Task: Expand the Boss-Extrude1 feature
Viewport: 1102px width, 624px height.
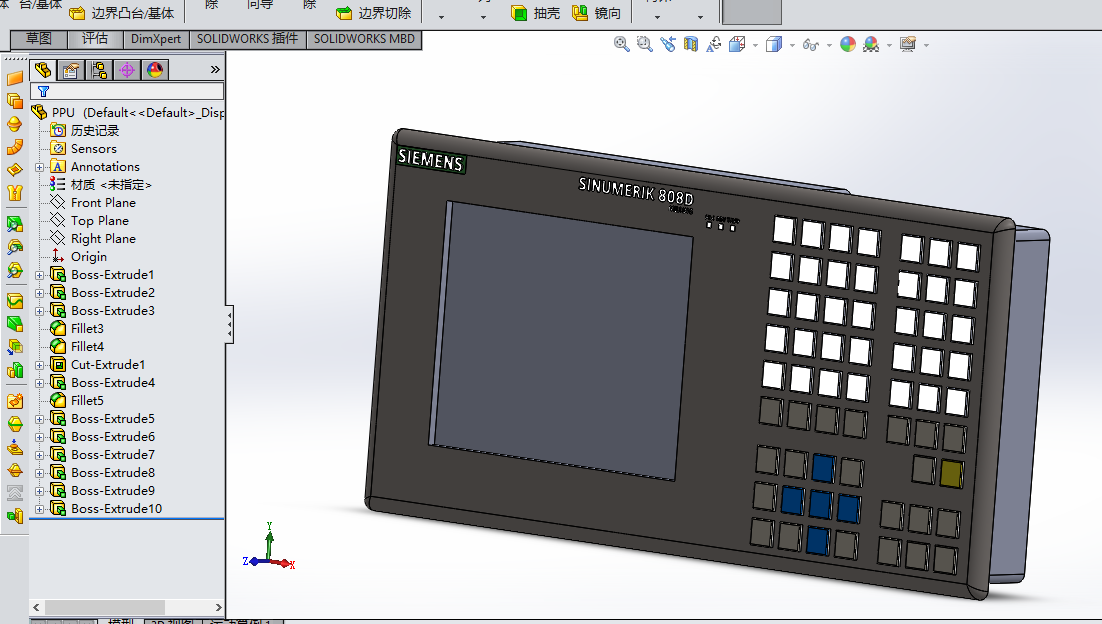Action: pyautogui.click(x=39, y=275)
